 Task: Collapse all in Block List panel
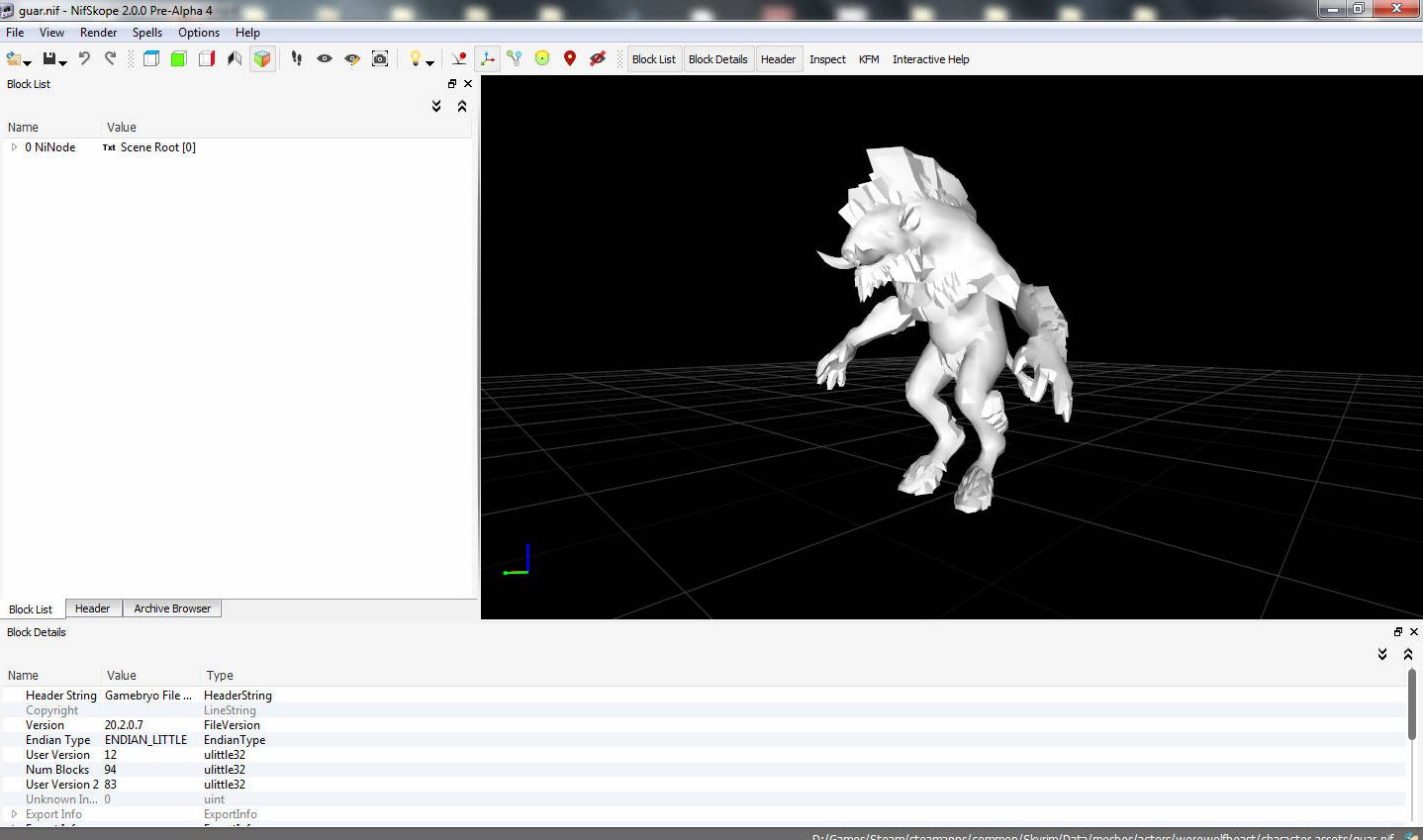click(462, 106)
